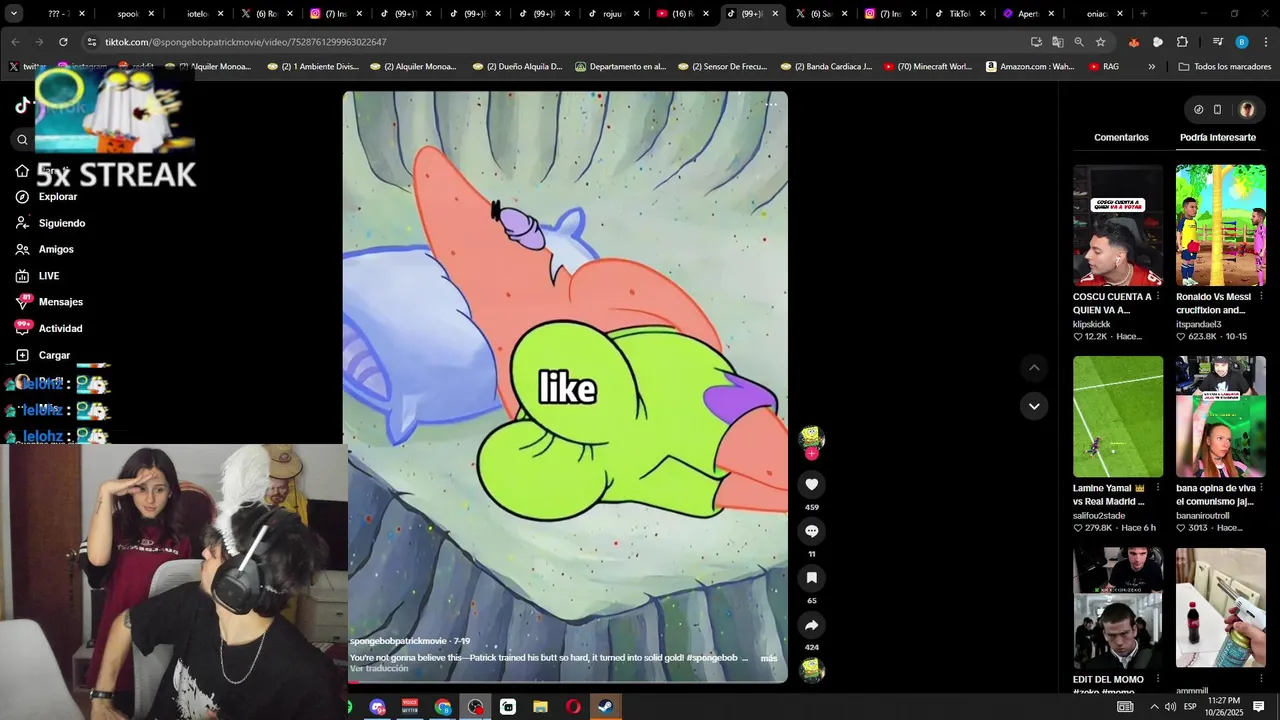Click klipskickk channel name
This screenshot has height=720, width=1280.
coord(1092,324)
